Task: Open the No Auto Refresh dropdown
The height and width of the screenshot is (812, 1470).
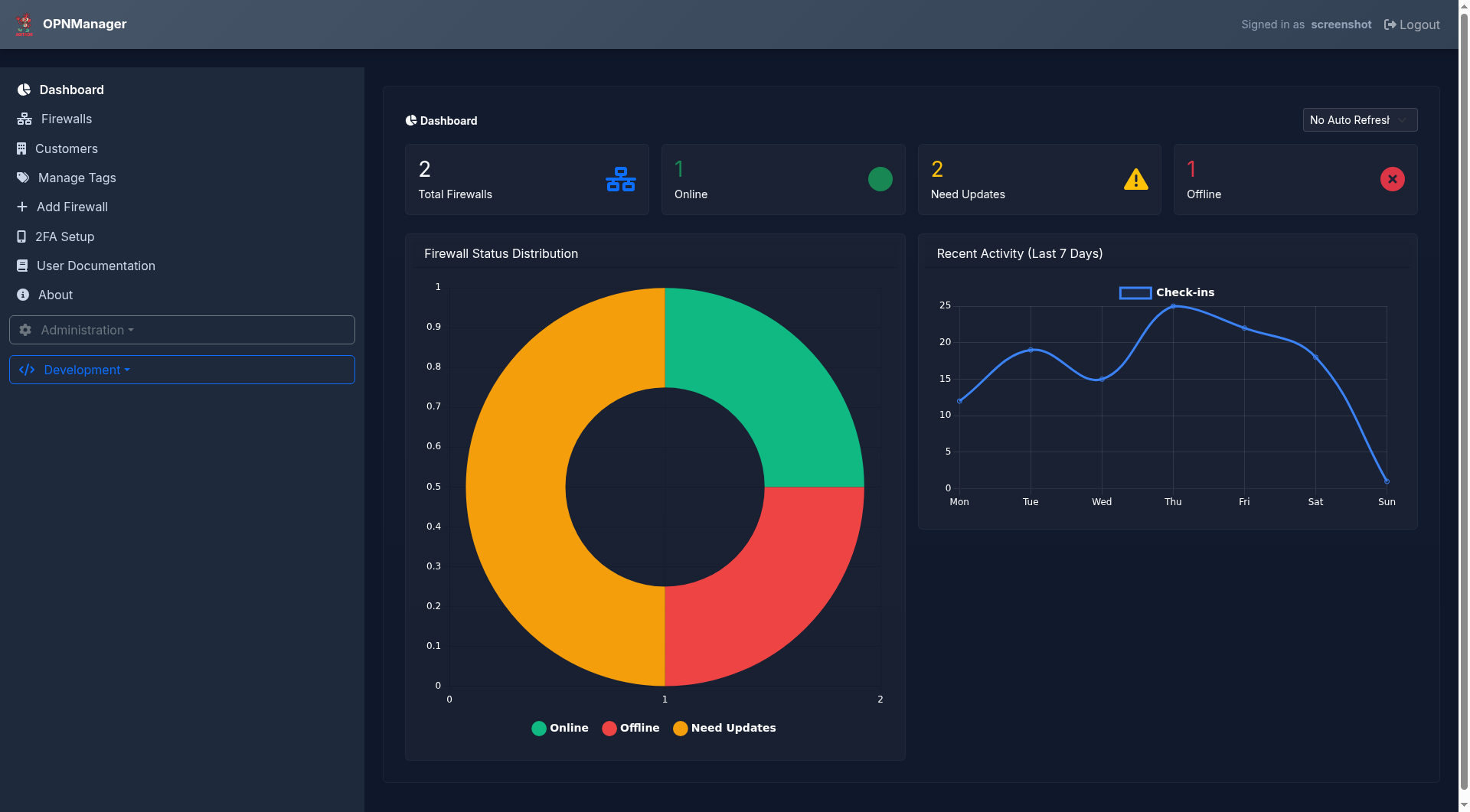Action: click(1359, 120)
